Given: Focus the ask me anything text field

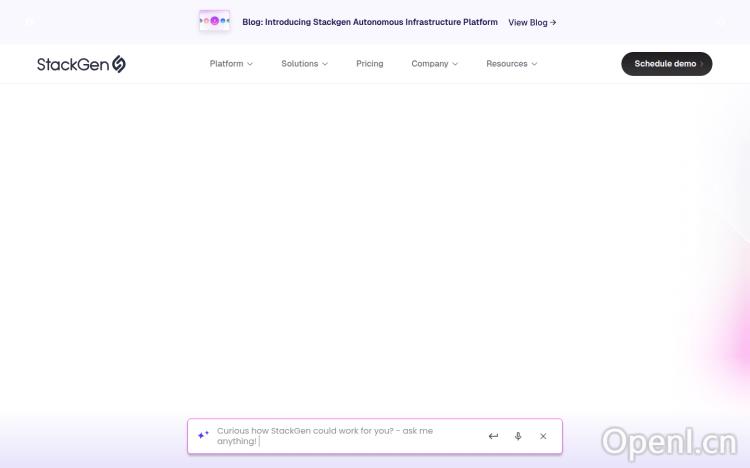Looking at the screenshot, I should [340, 436].
